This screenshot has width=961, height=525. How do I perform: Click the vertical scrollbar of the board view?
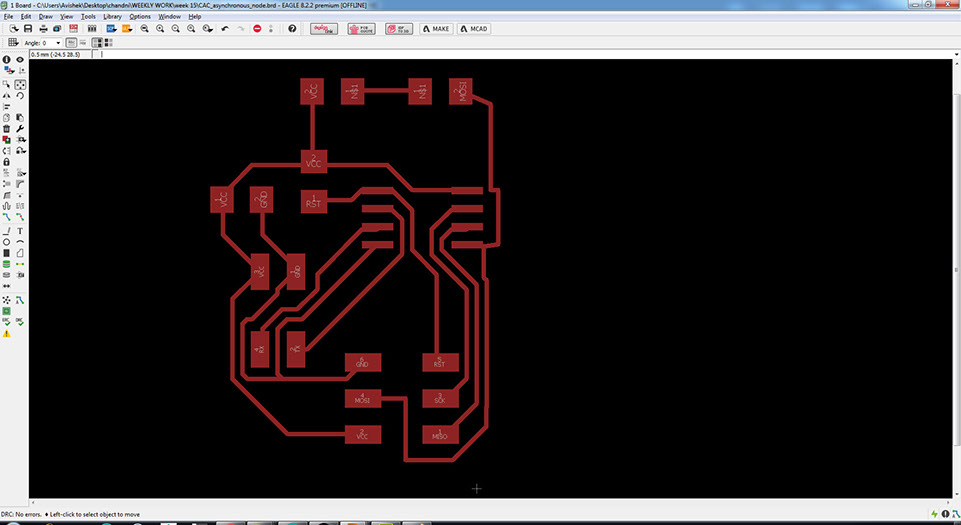coord(957,270)
